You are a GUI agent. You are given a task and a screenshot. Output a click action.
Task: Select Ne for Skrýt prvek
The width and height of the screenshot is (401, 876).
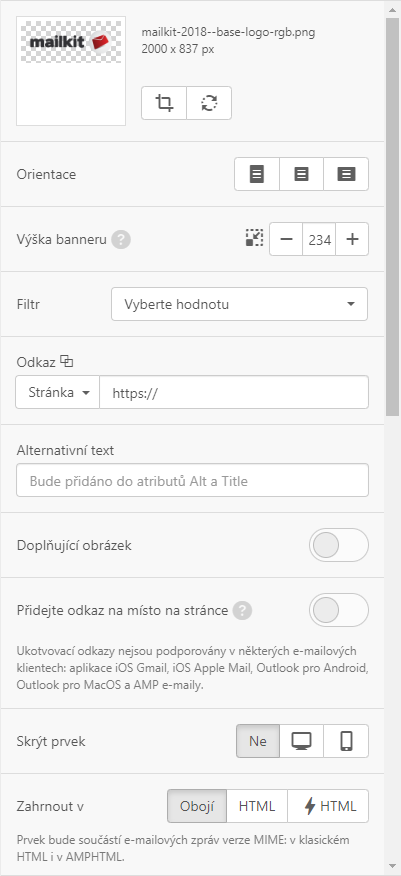click(x=258, y=741)
